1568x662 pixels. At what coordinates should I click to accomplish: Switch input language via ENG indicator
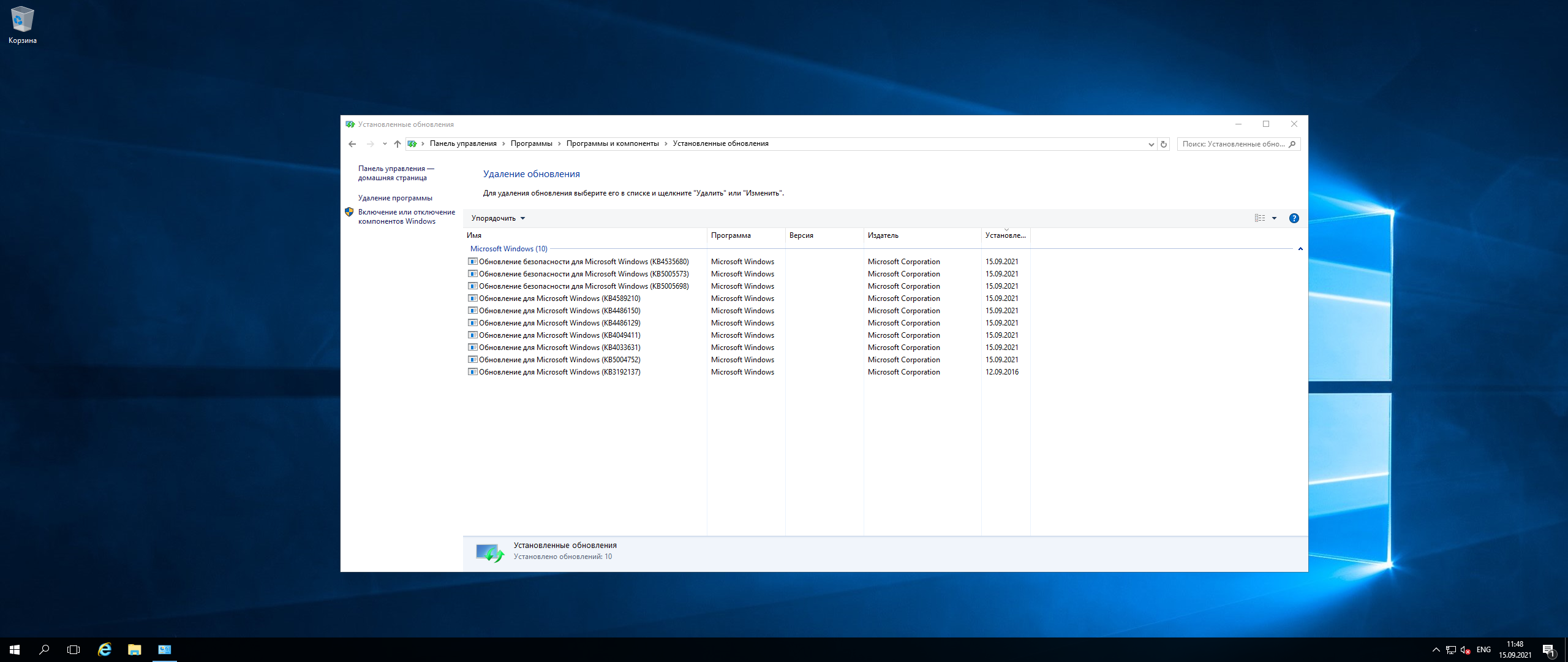pos(1483,650)
